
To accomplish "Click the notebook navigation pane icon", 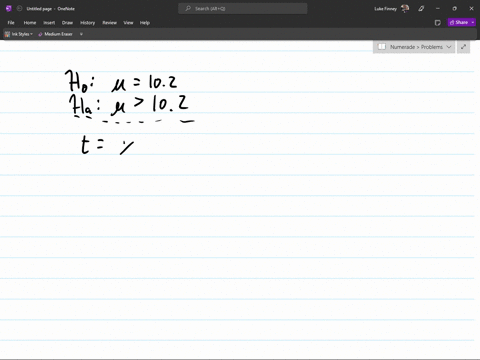I will [382, 47].
